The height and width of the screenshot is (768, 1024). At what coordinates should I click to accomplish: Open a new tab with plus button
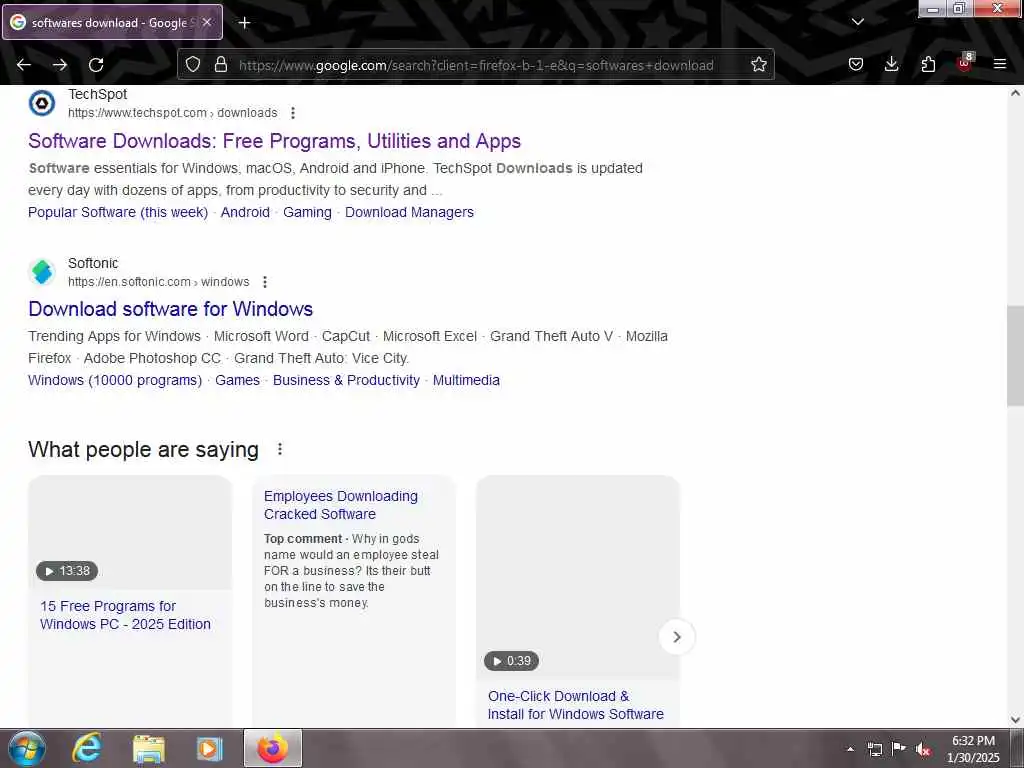(244, 23)
